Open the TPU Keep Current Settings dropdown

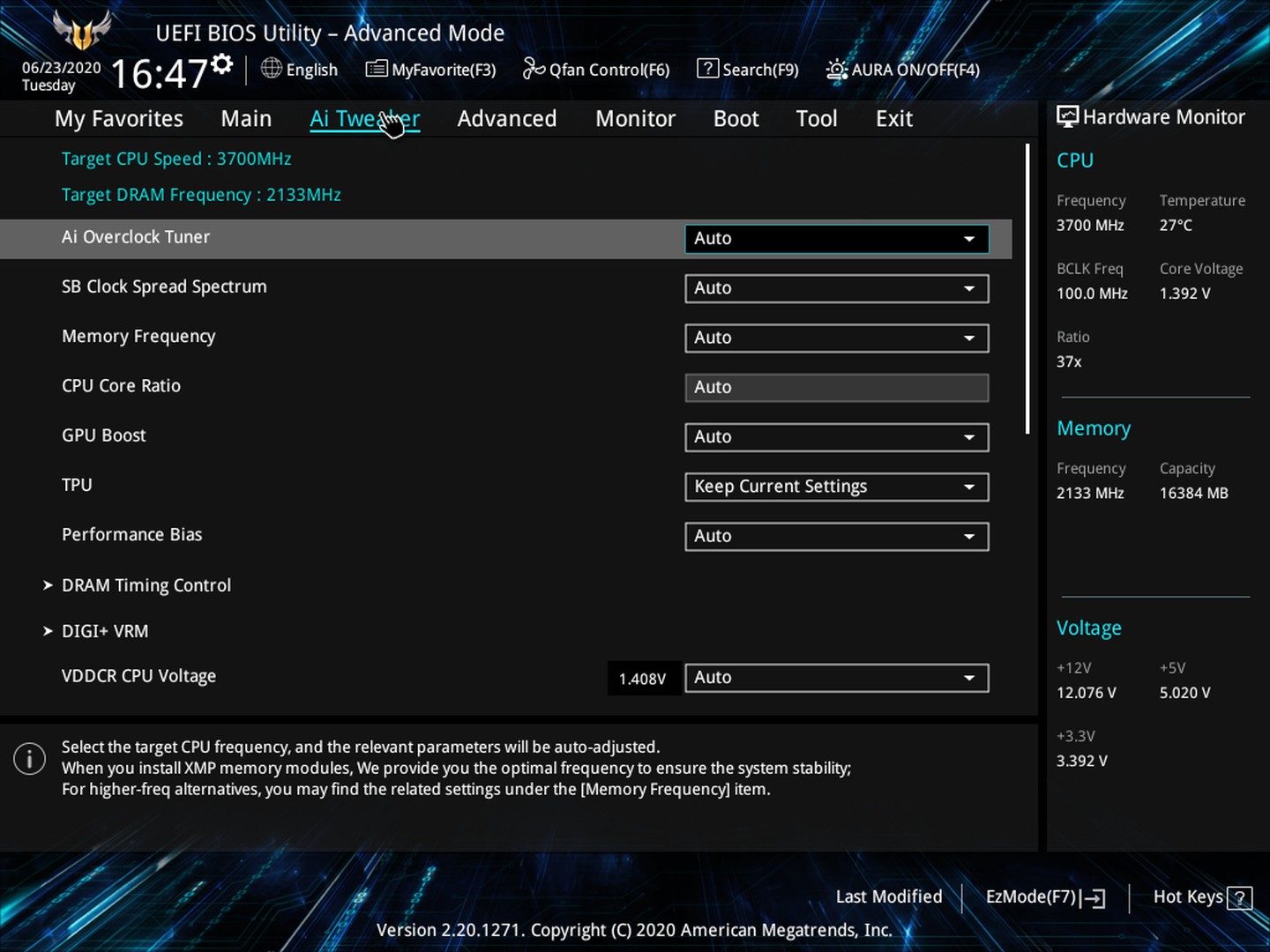click(837, 487)
